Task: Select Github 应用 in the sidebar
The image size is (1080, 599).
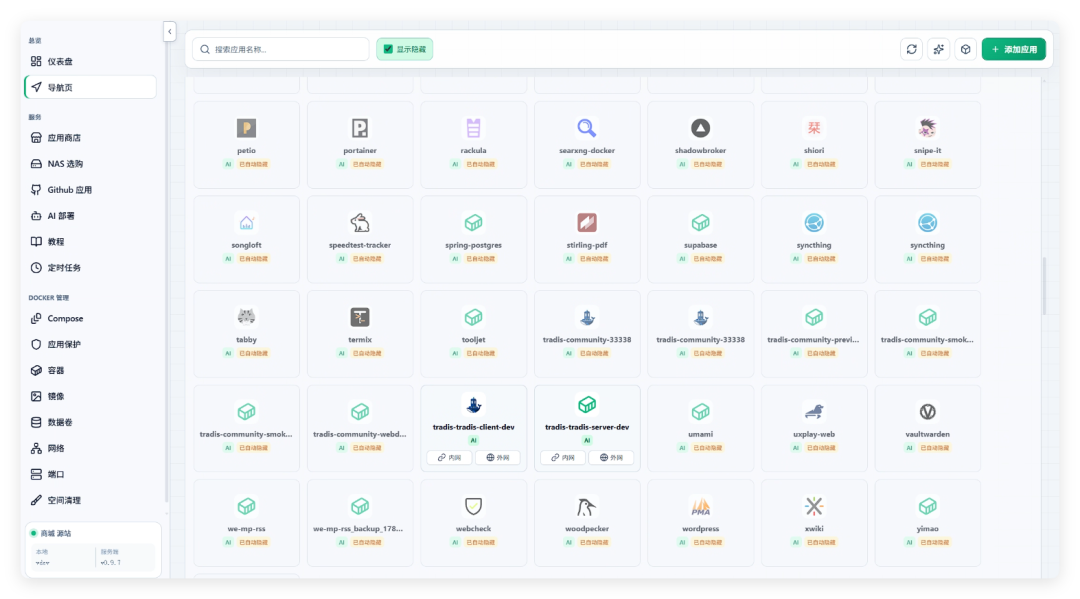Action: tap(90, 190)
